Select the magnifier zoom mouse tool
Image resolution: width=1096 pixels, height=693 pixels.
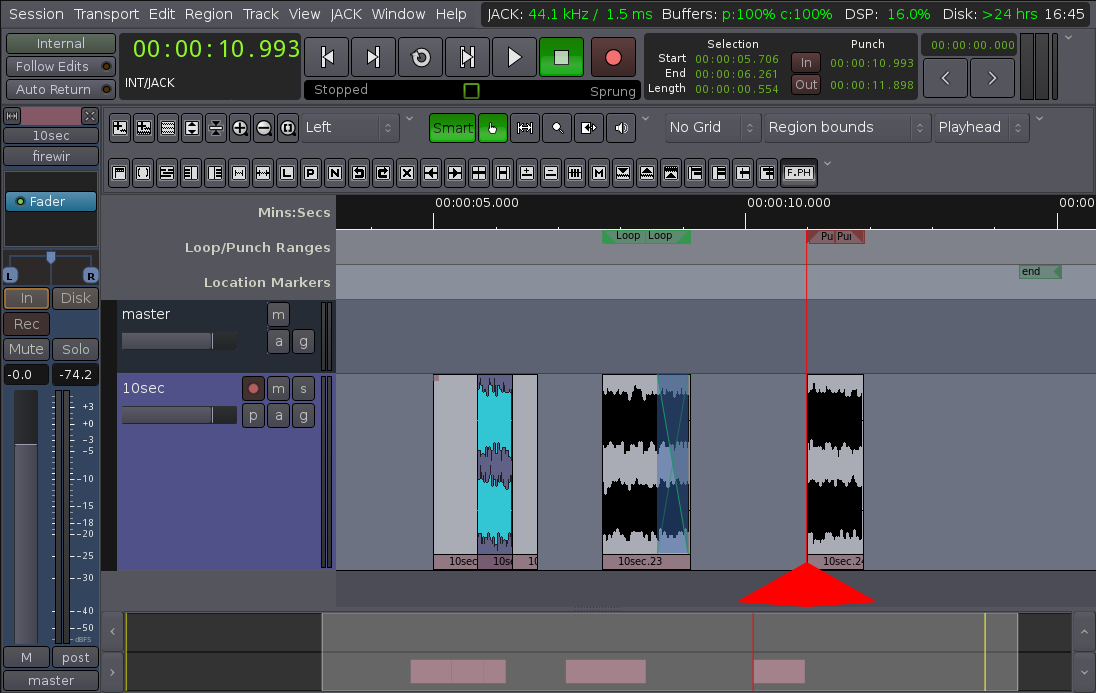(557, 128)
